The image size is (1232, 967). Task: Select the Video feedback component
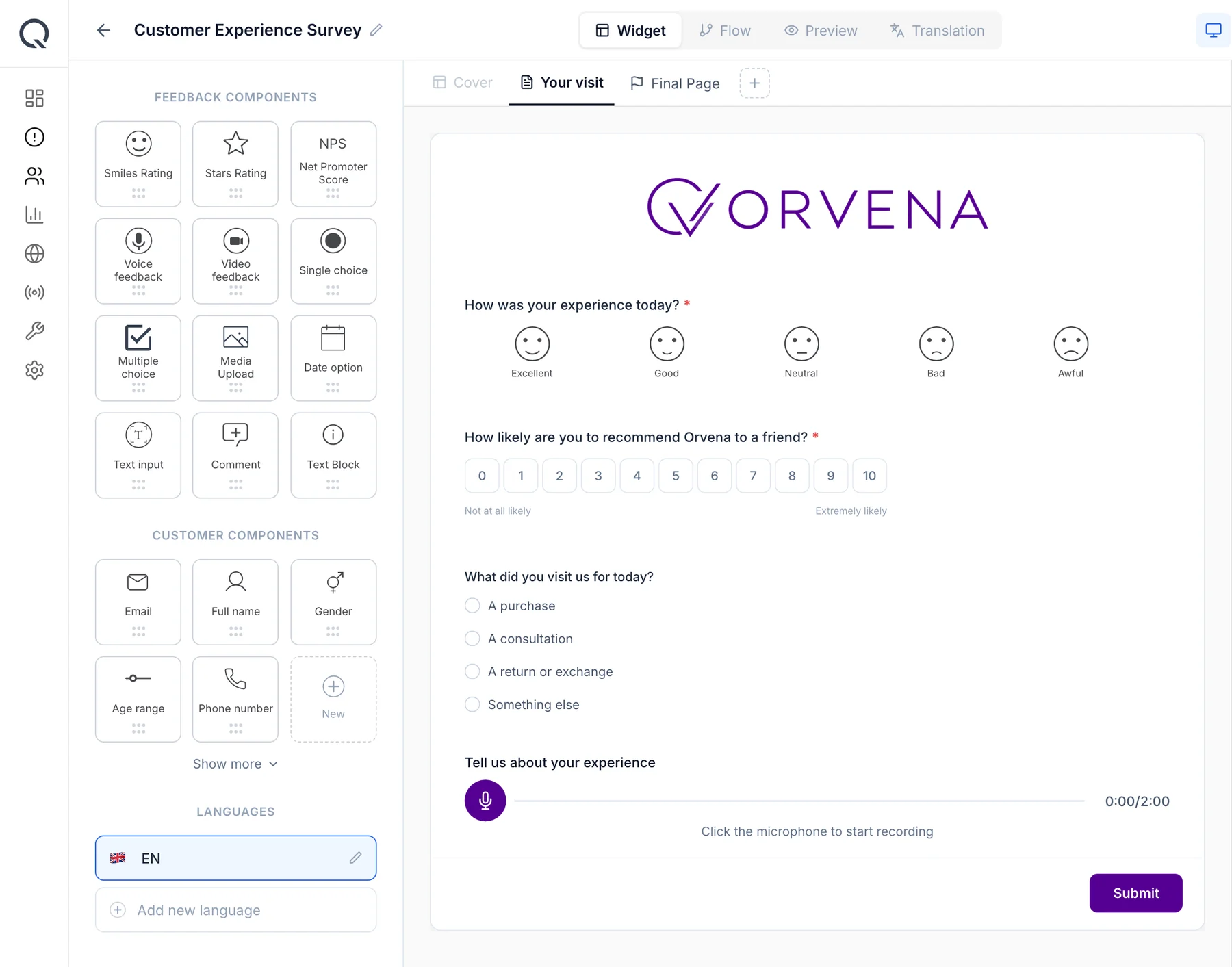(x=235, y=261)
